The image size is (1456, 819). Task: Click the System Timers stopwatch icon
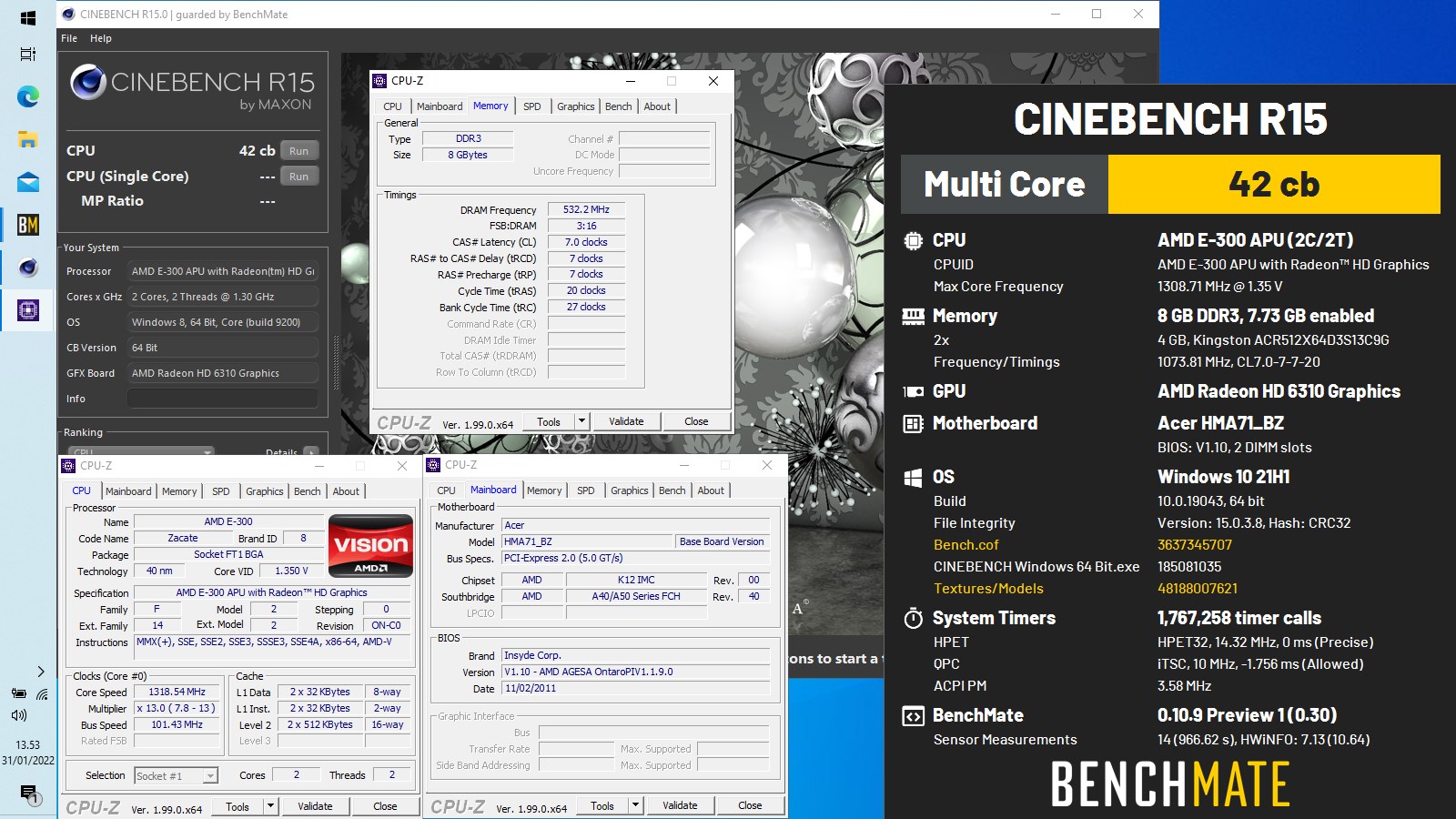[913, 618]
